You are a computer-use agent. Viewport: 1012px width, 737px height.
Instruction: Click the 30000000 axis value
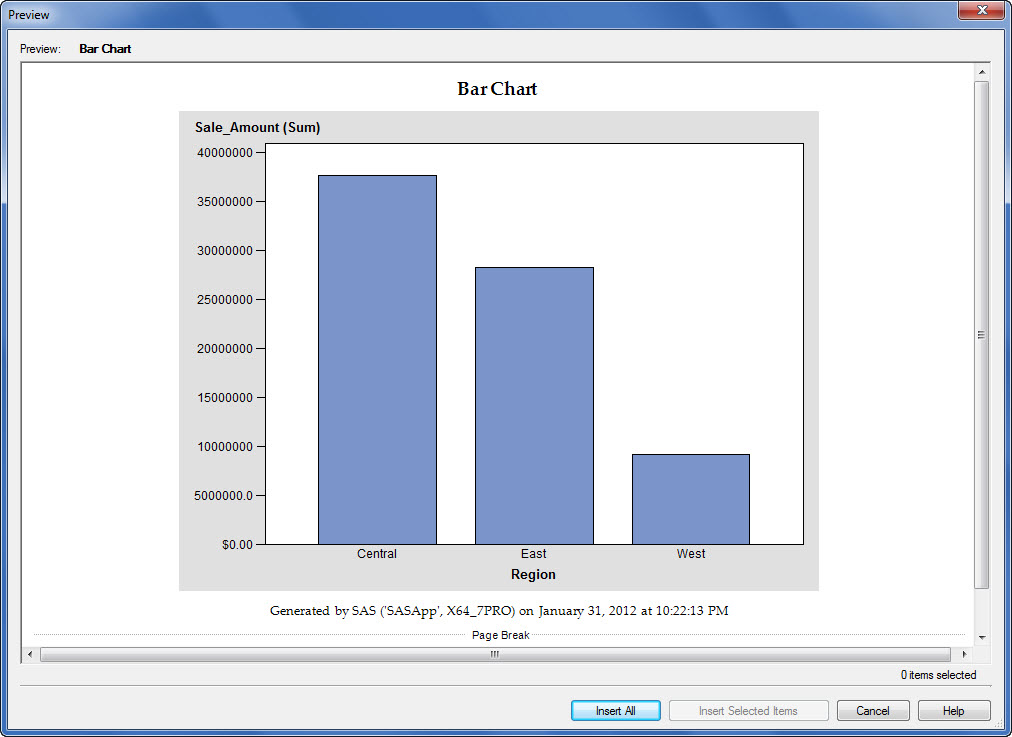tap(225, 251)
